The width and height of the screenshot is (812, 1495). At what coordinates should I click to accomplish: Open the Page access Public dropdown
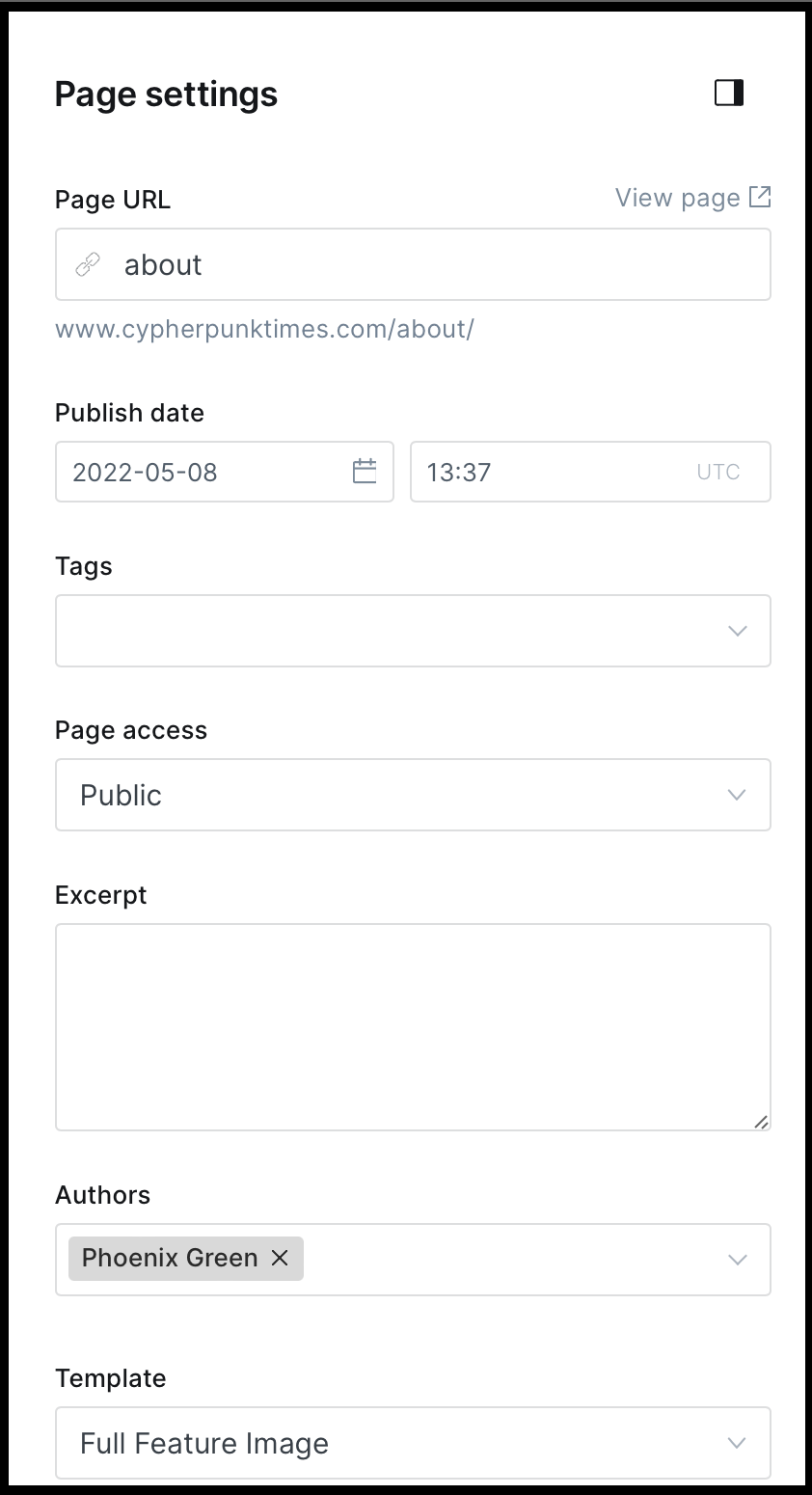click(x=413, y=795)
